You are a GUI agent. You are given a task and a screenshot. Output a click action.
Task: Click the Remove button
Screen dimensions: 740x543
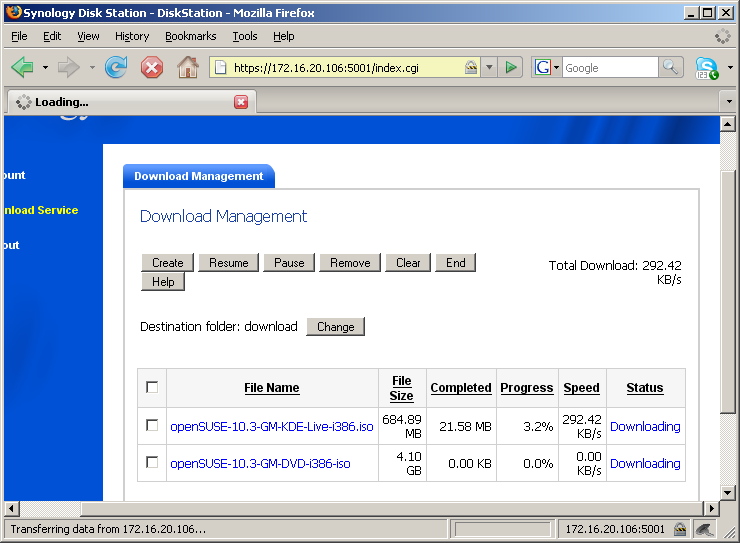coord(350,263)
